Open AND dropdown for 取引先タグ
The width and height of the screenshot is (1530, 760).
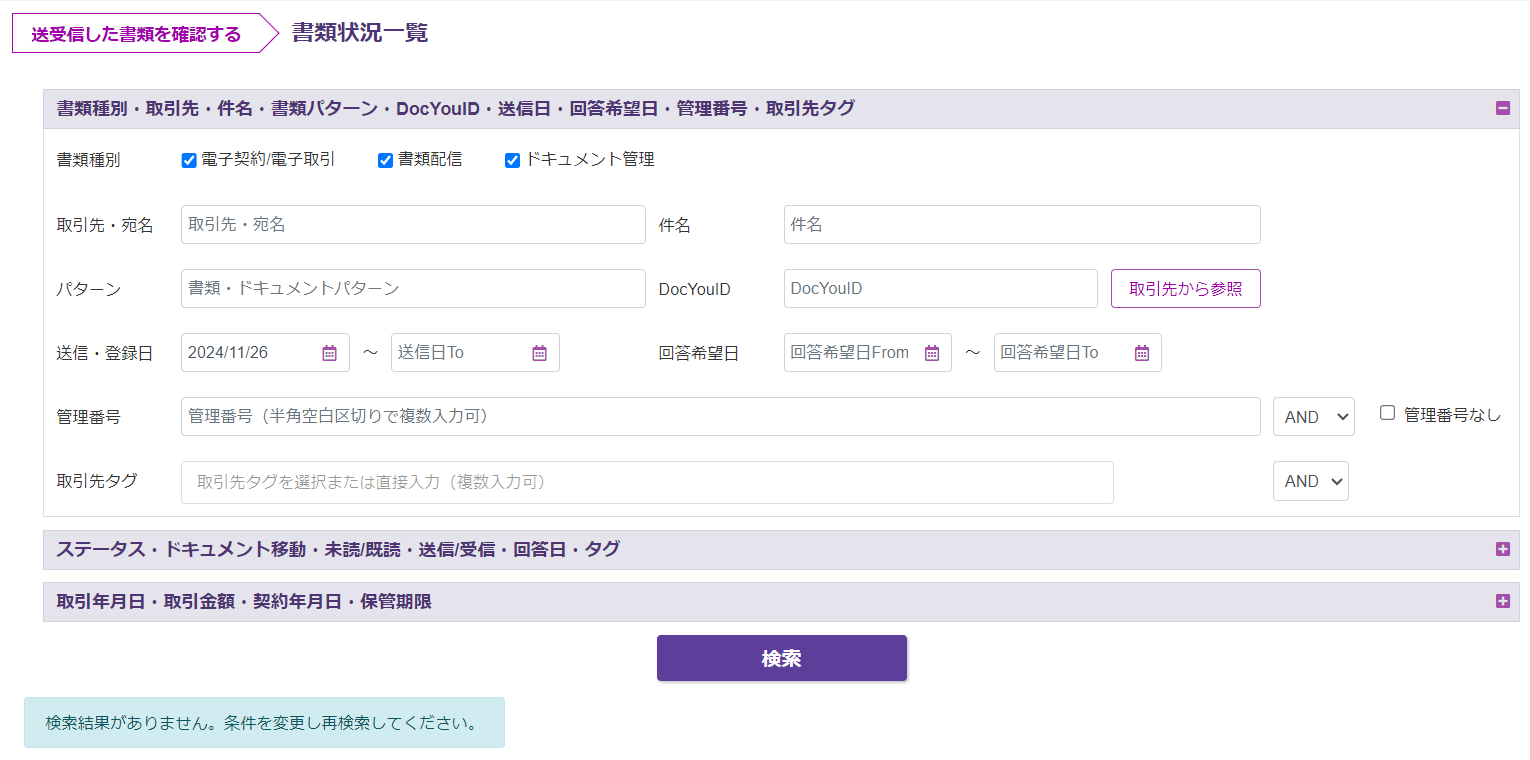tap(1310, 481)
